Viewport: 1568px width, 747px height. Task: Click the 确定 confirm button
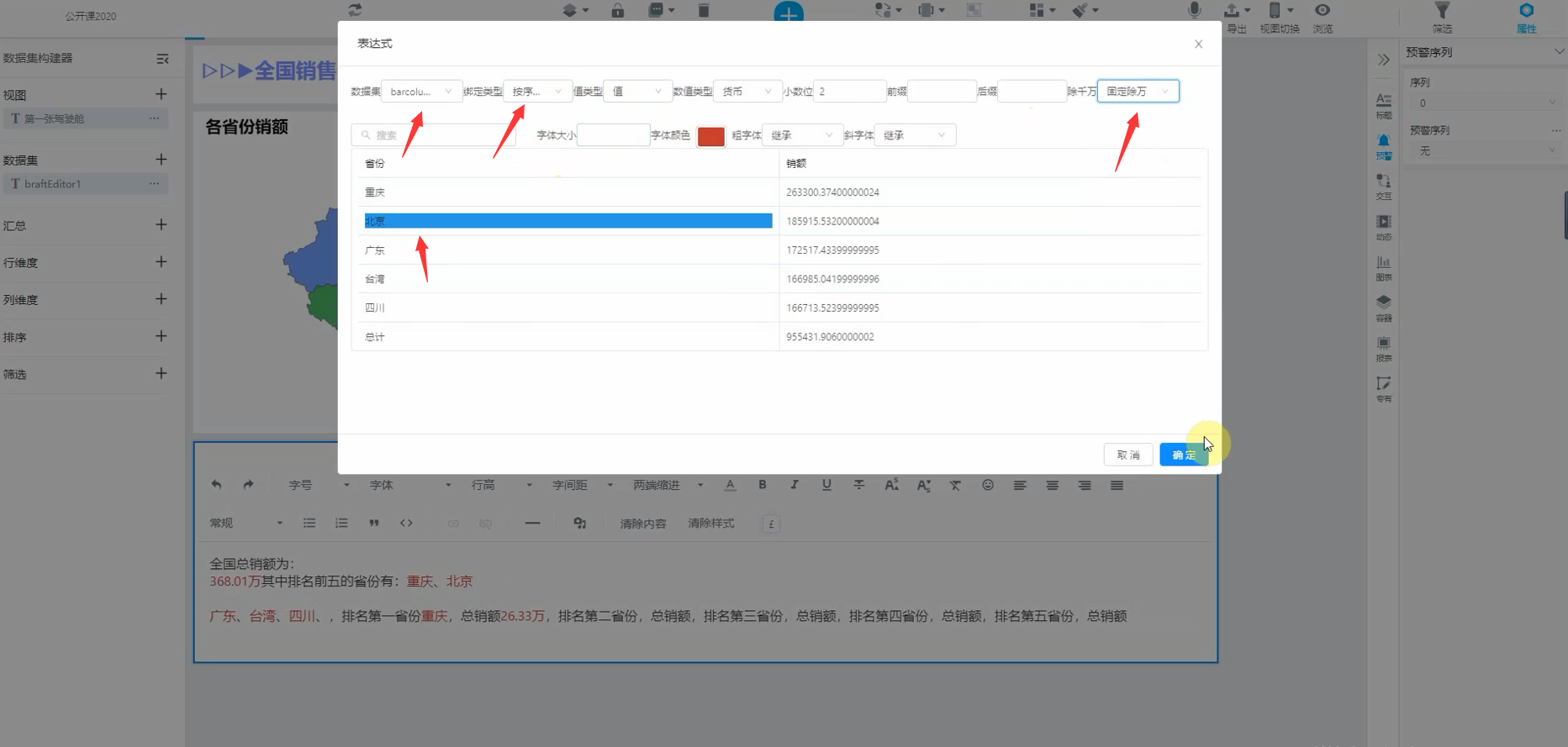[1184, 455]
